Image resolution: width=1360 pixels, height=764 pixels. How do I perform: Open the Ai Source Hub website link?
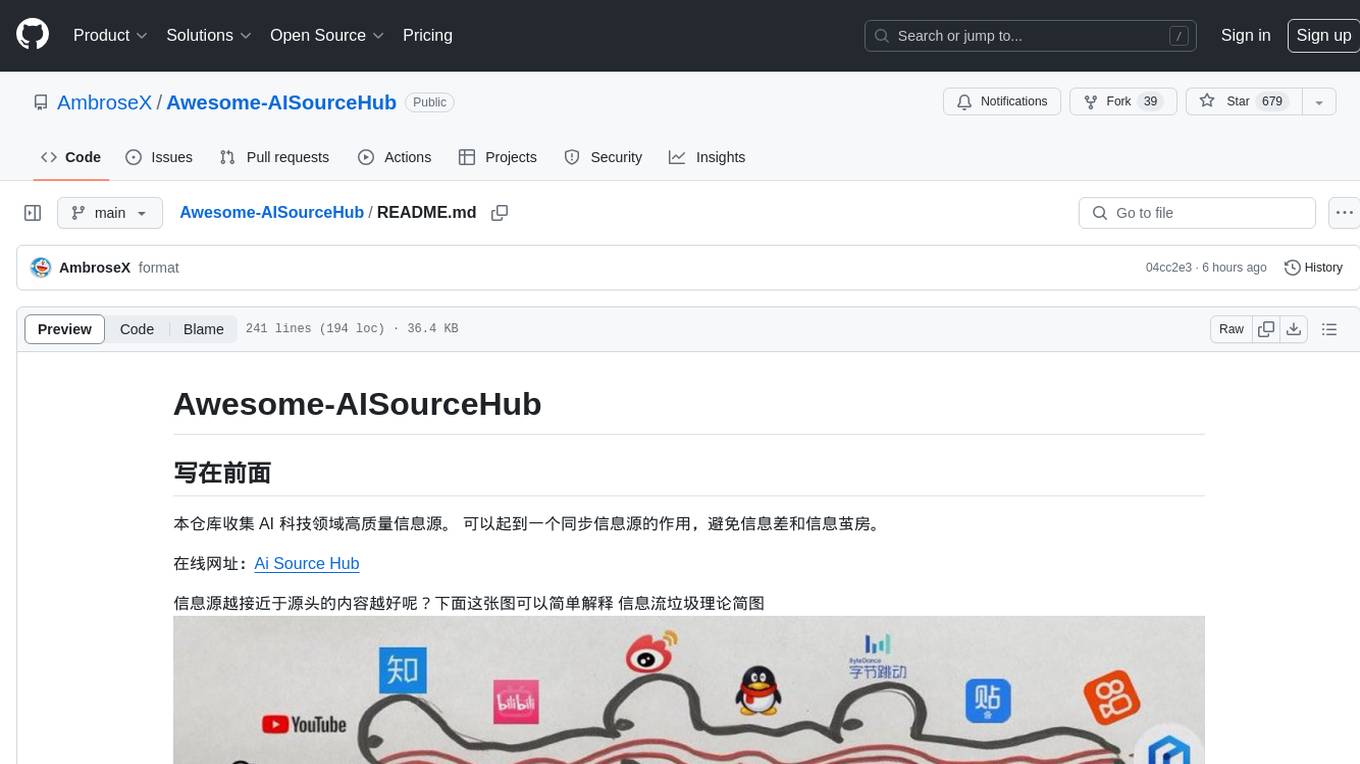307,563
